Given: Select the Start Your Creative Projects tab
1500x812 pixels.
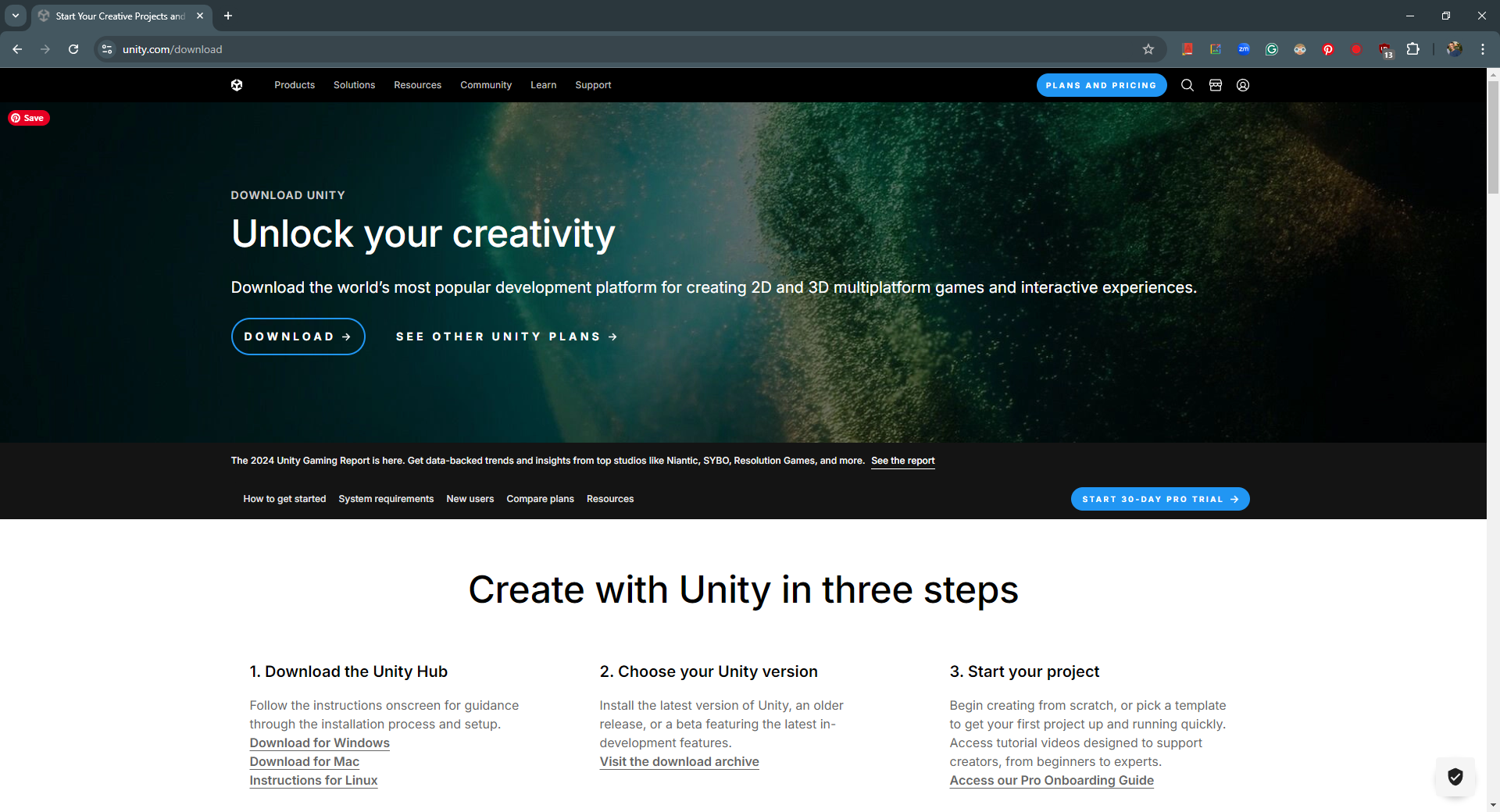Looking at the screenshot, I should pyautogui.click(x=121, y=16).
